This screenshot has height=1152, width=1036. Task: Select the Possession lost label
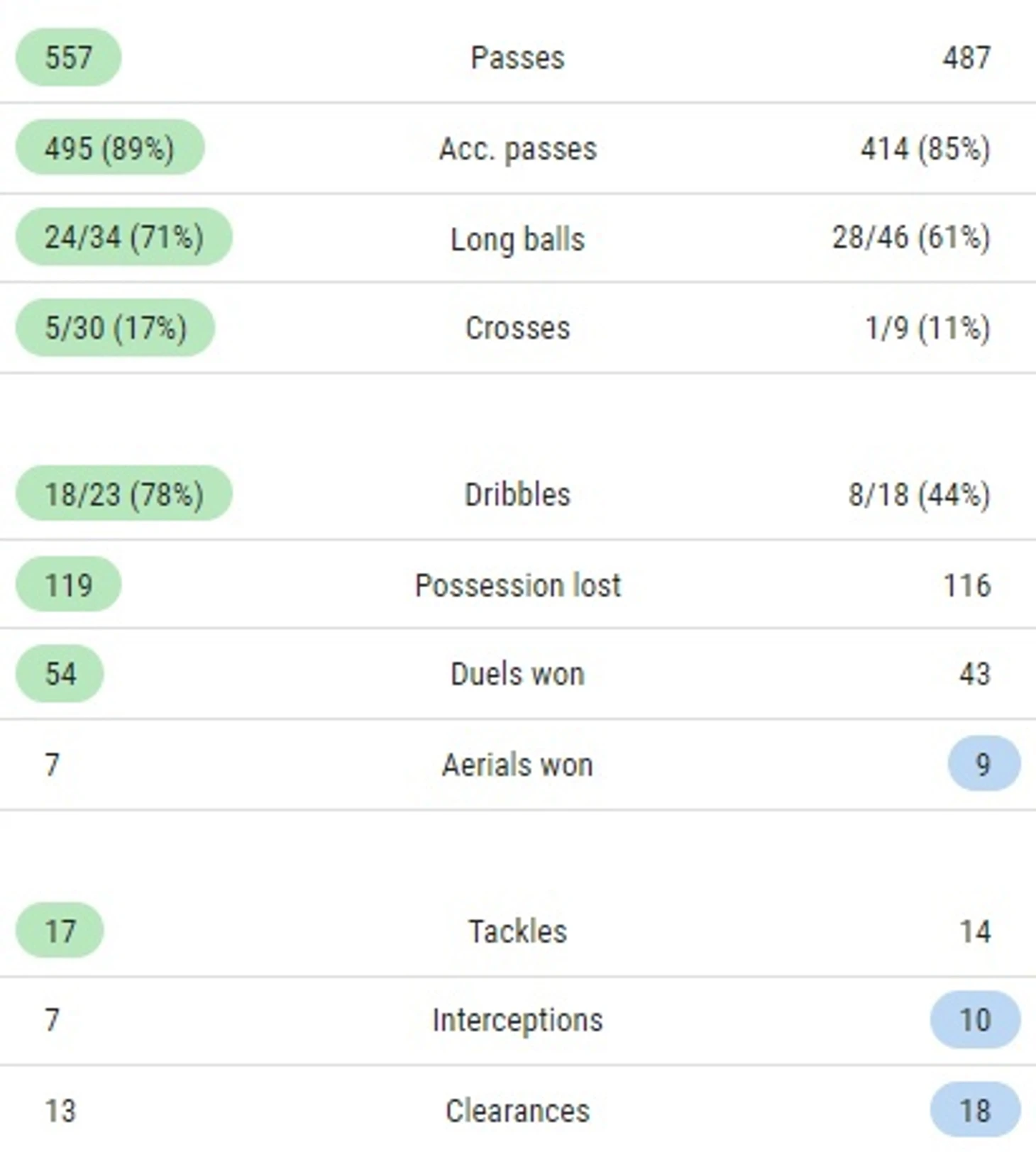pos(517,586)
